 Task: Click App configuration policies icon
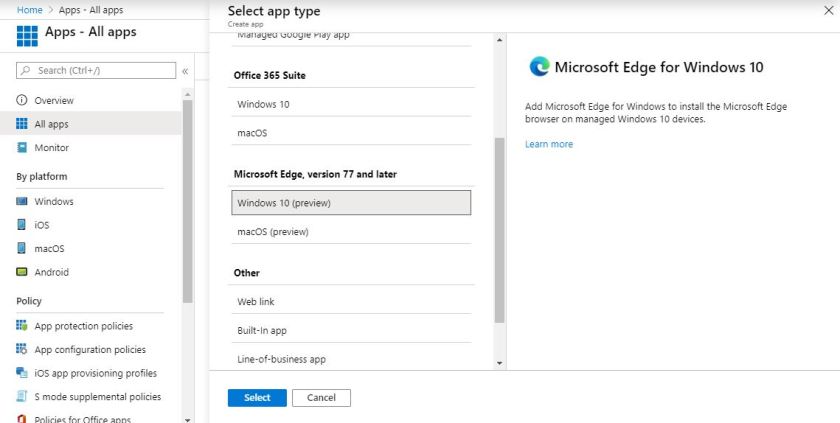(x=22, y=350)
